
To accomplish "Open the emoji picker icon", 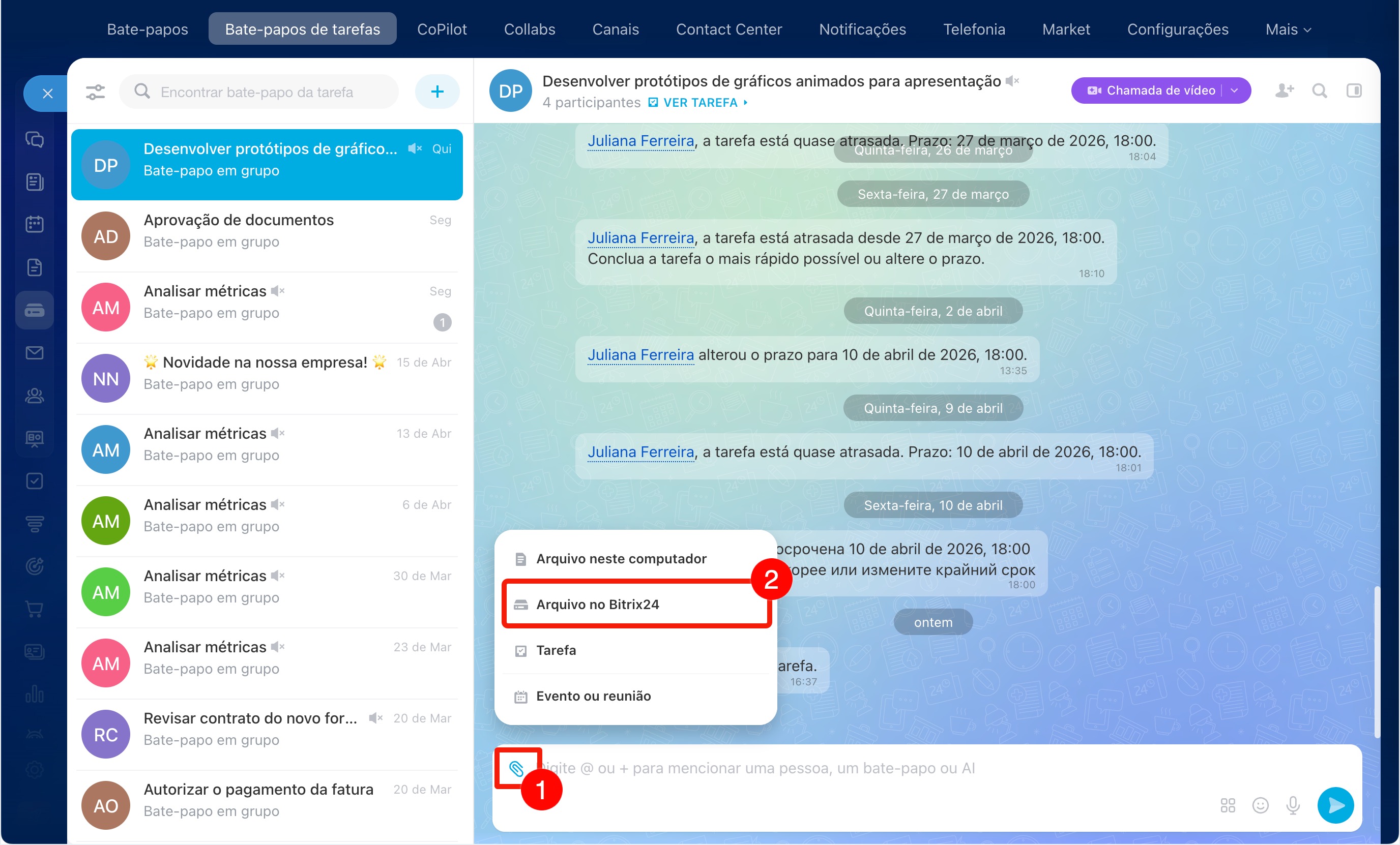I will coord(1260,805).
